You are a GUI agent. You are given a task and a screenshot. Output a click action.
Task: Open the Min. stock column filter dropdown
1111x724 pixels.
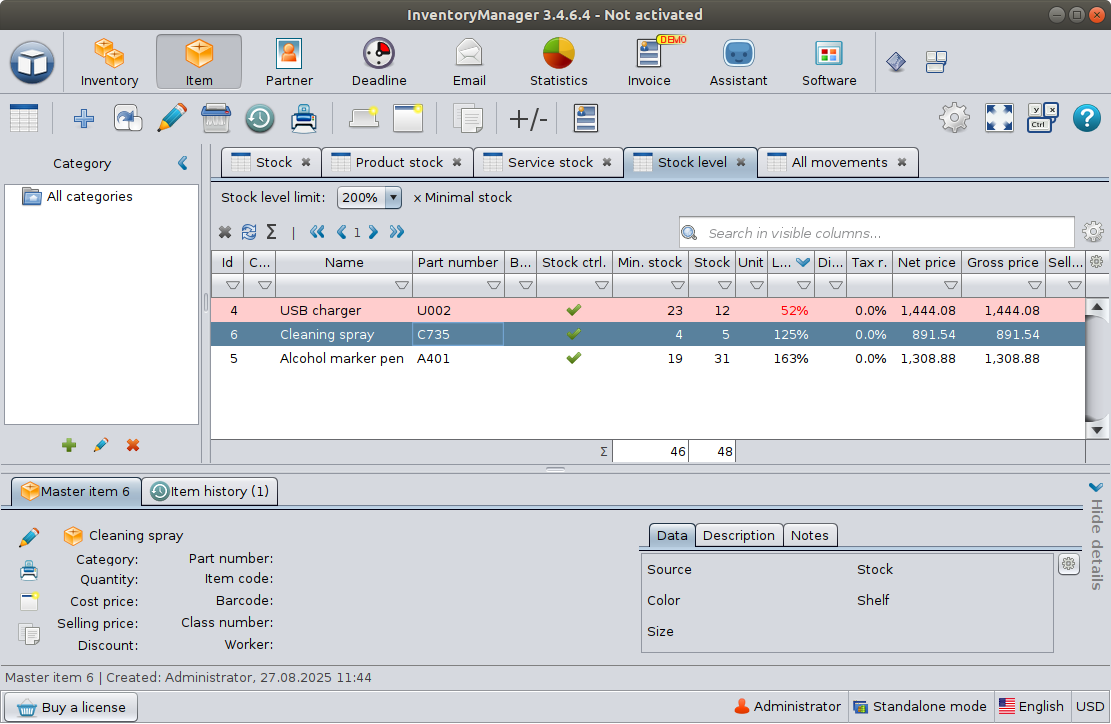pos(677,285)
